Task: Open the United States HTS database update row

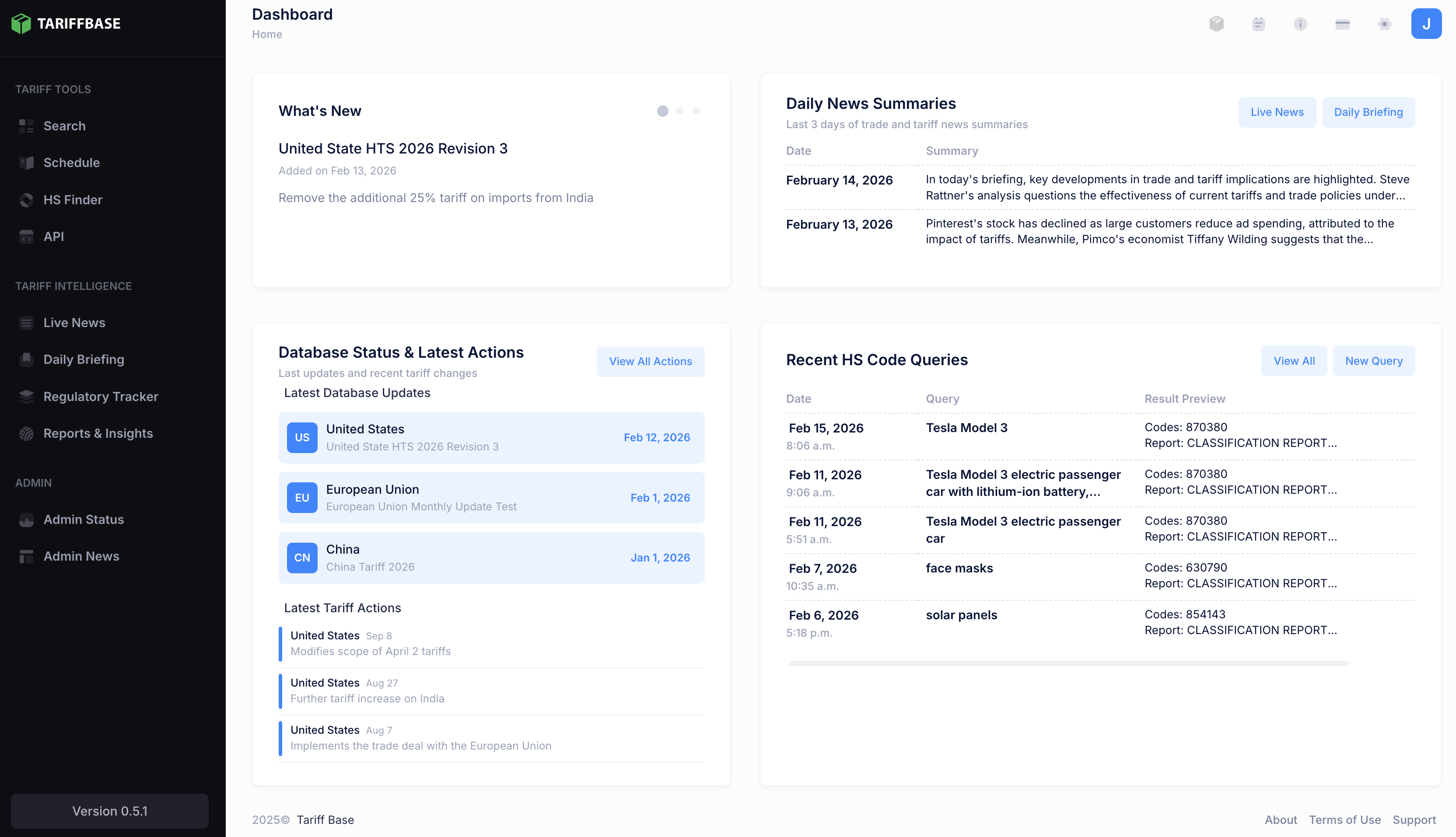Action: point(491,437)
